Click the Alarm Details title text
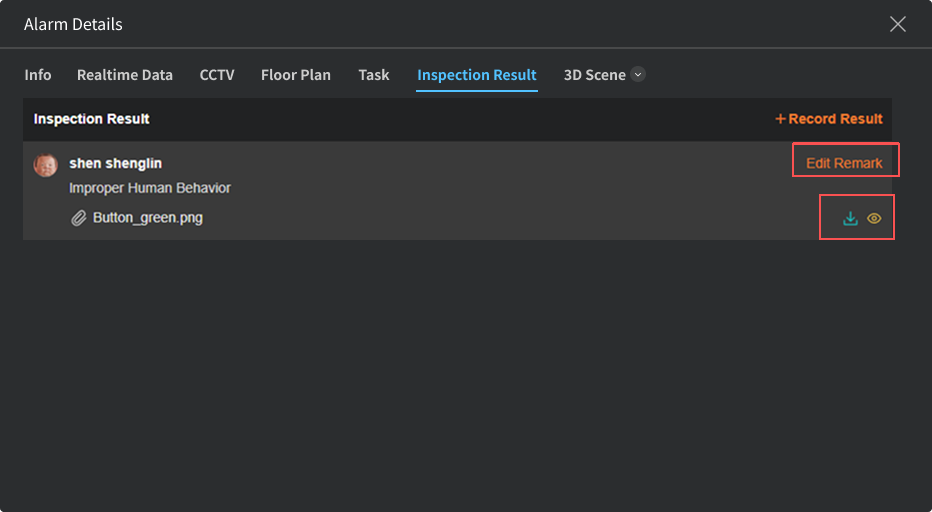932x512 pixels. 73,24
